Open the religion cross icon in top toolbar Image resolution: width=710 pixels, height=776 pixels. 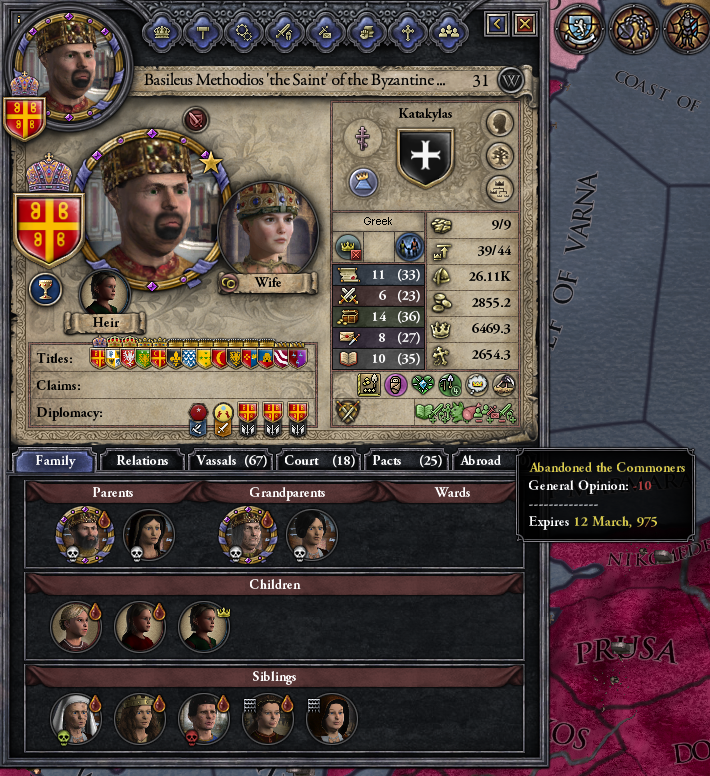(x=407, y=33)
